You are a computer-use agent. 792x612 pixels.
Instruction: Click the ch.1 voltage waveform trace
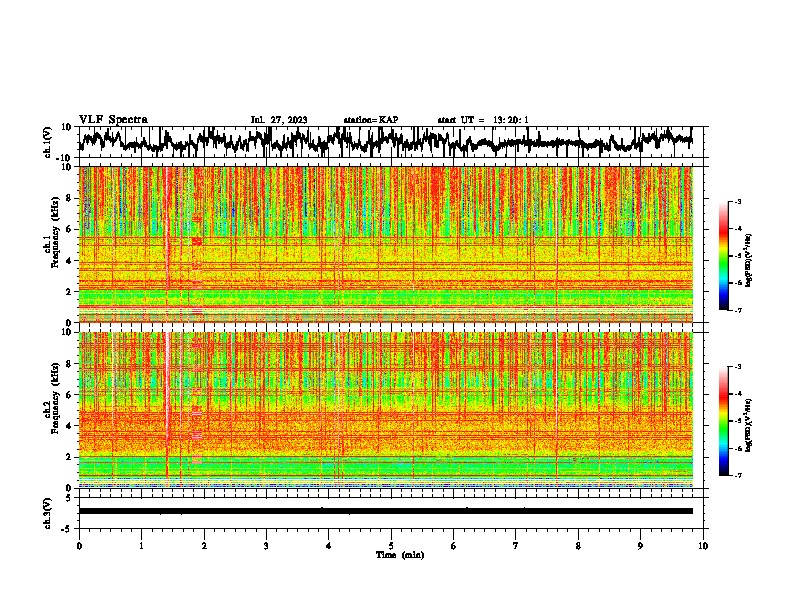386,142
